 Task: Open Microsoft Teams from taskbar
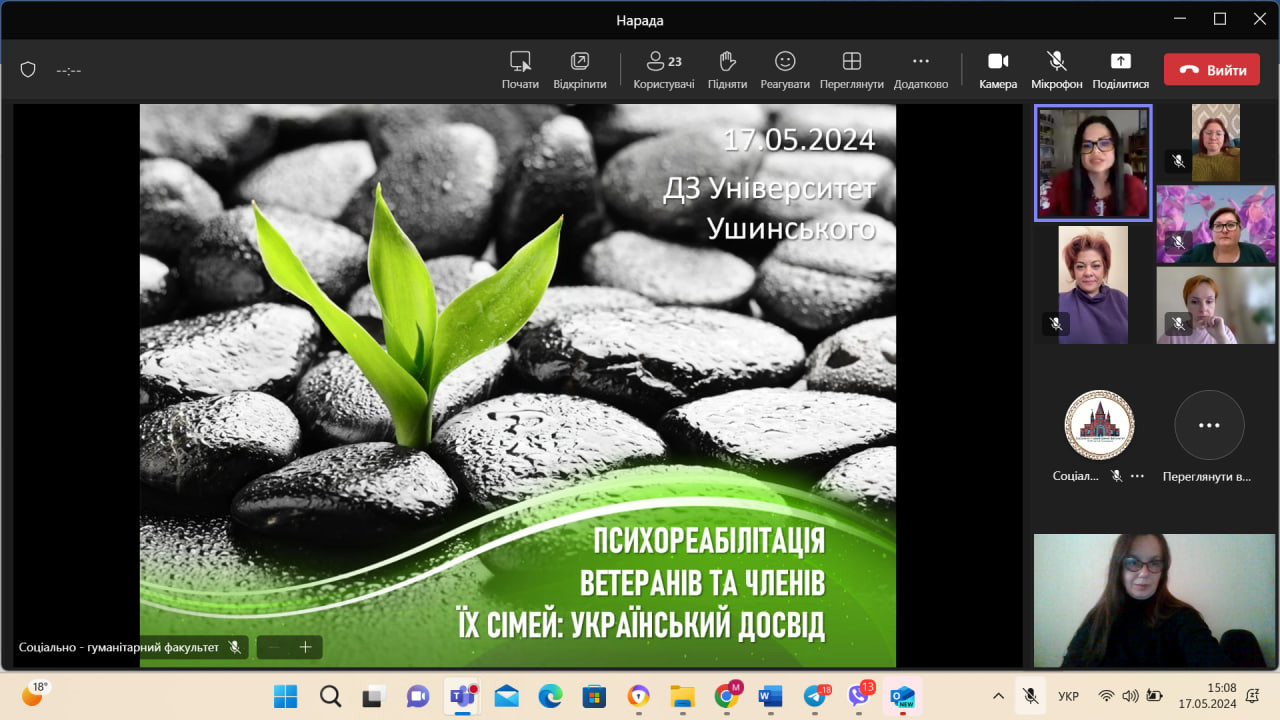tap(462, 696)
